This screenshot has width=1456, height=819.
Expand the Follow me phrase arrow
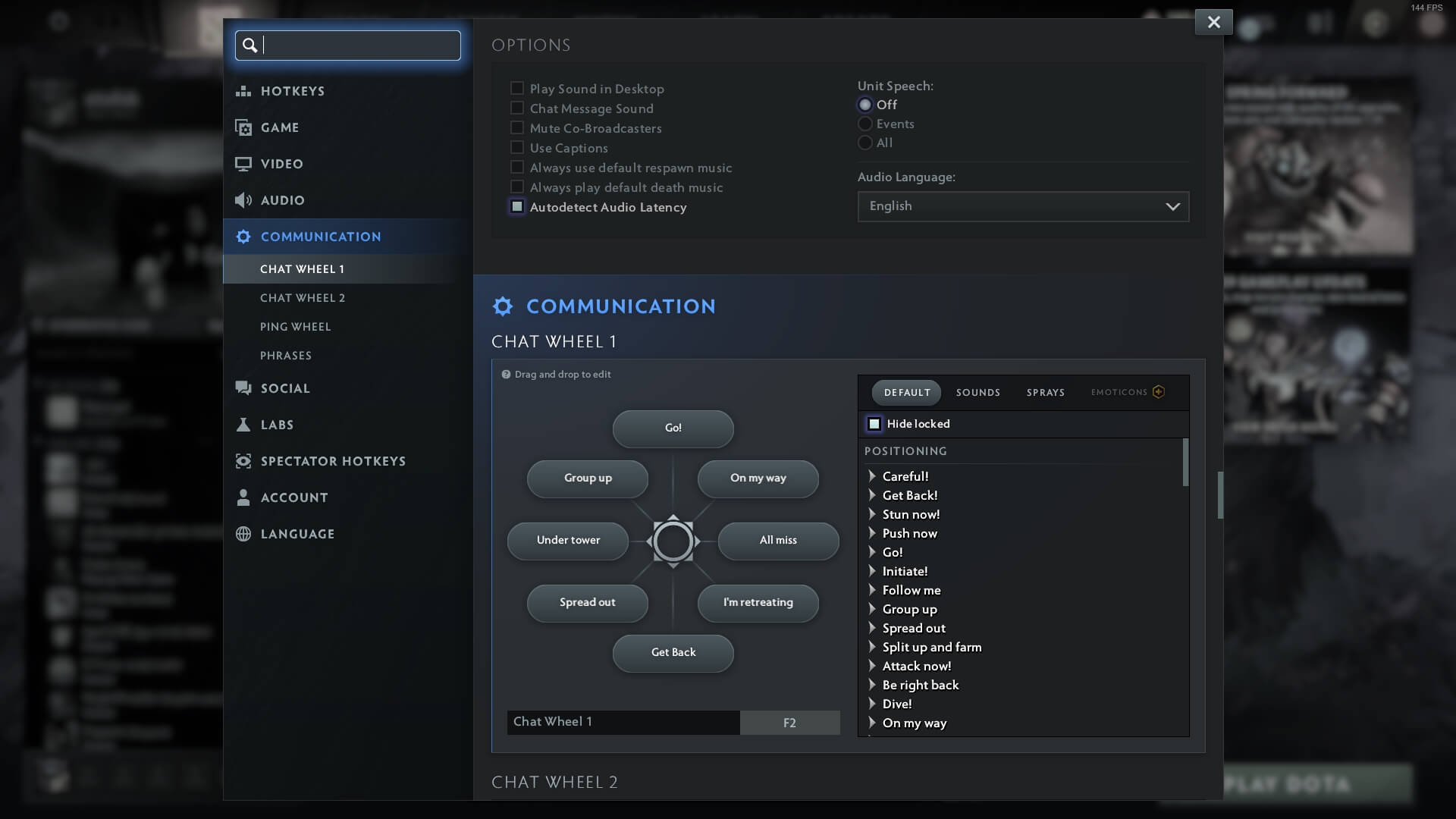coord(872,590)
